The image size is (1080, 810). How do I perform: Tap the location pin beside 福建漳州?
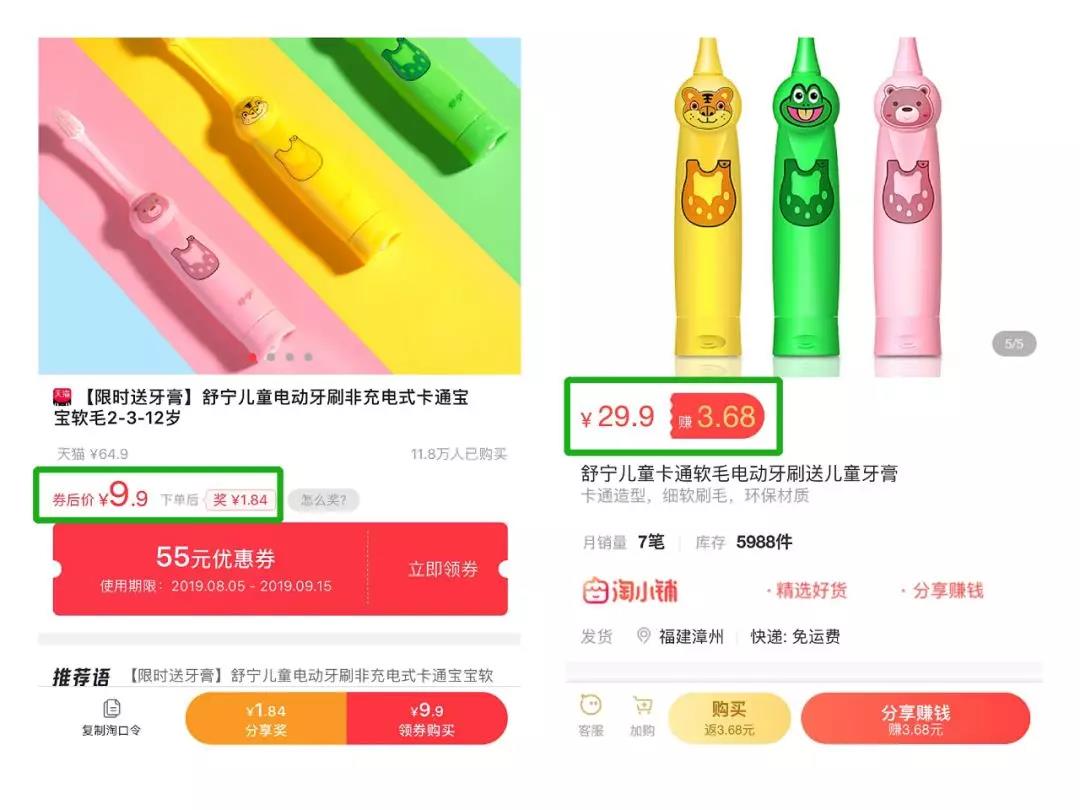click(x=643, y=636)
